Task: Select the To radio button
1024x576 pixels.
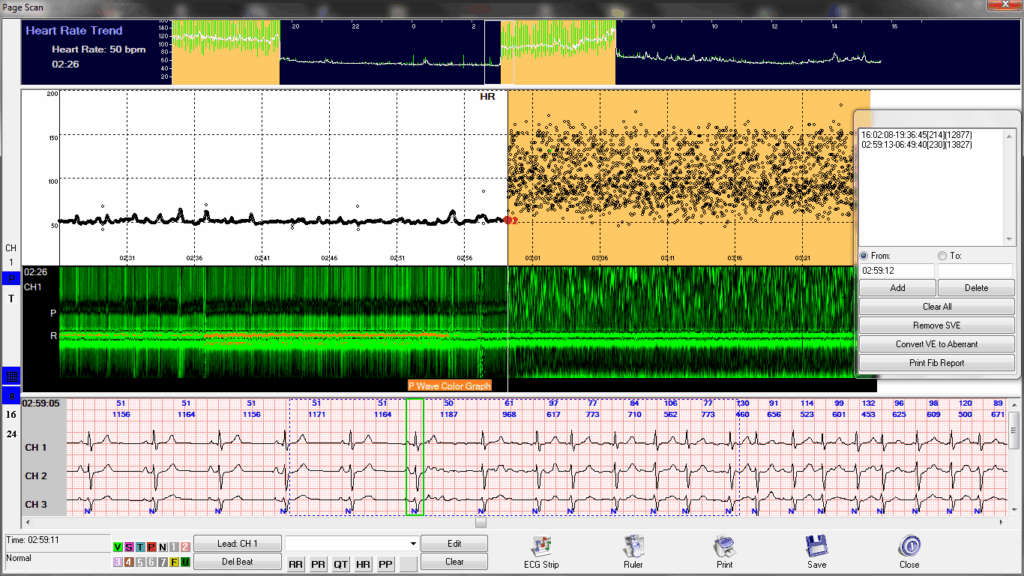Action: [x=942, y=255]
